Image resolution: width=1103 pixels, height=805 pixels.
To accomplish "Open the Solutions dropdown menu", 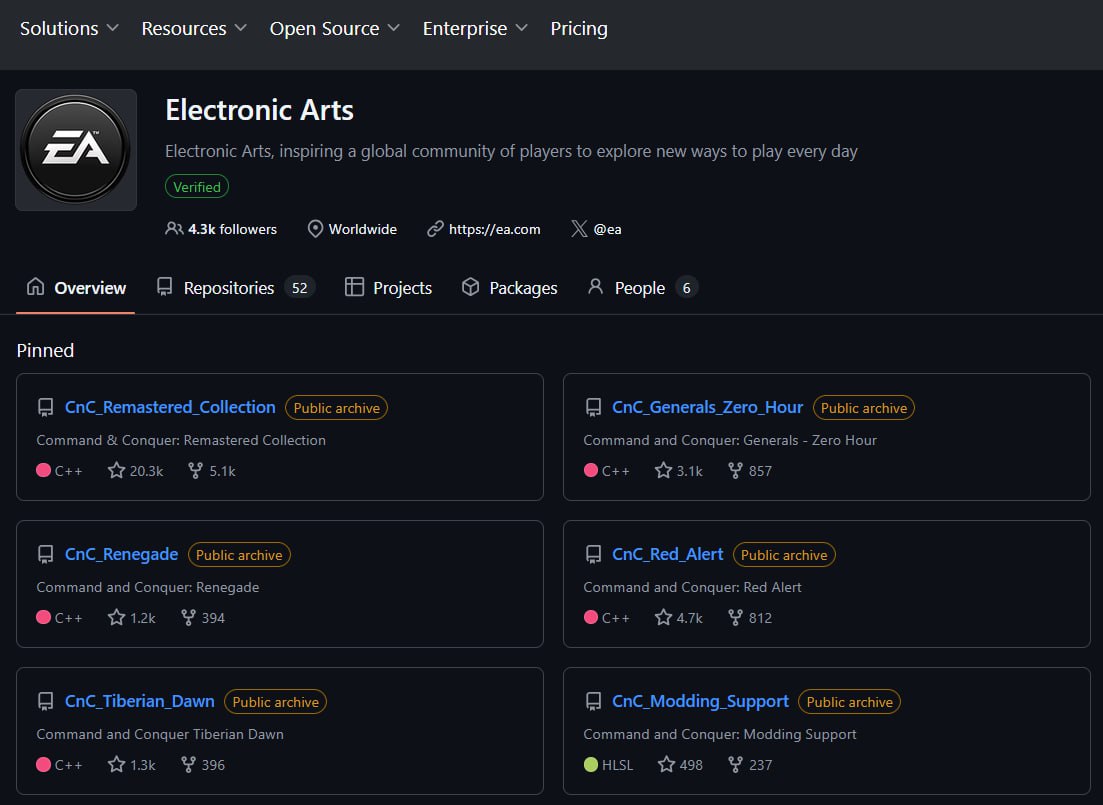I will (69, 28).
